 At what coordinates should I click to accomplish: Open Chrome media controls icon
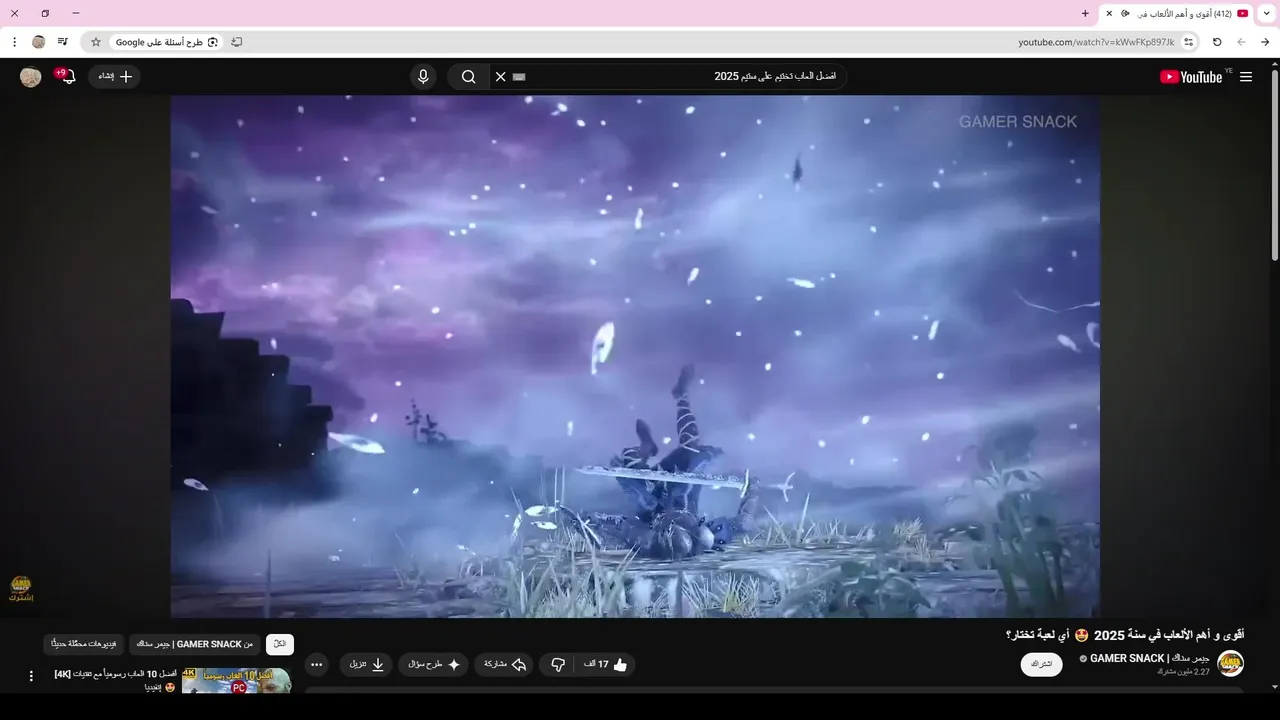pos(63,42)
